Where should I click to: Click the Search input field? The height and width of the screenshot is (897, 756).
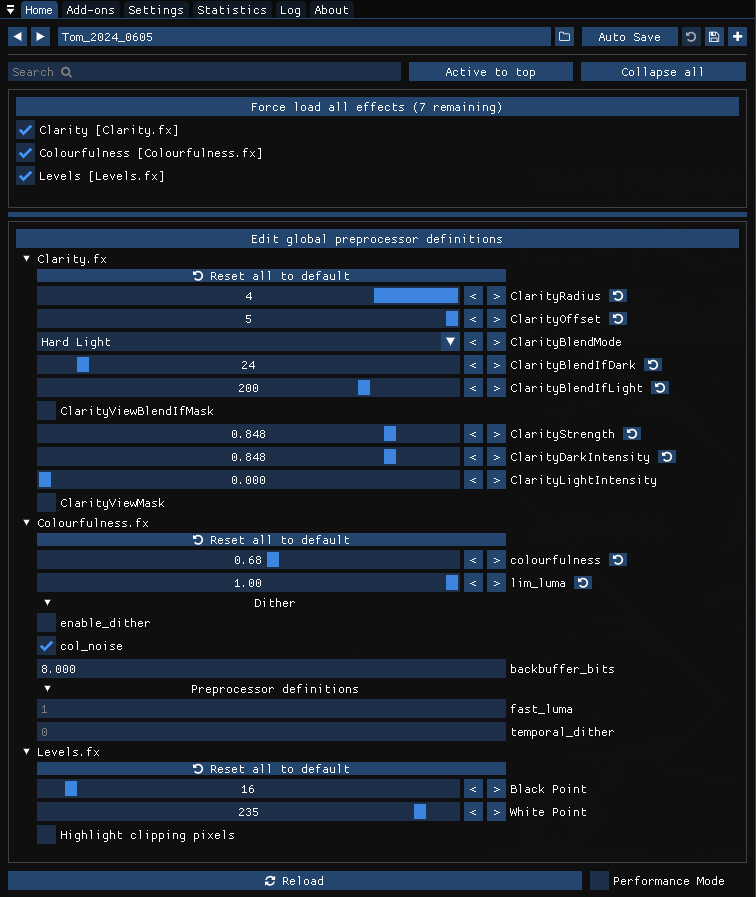pos(204,72)
